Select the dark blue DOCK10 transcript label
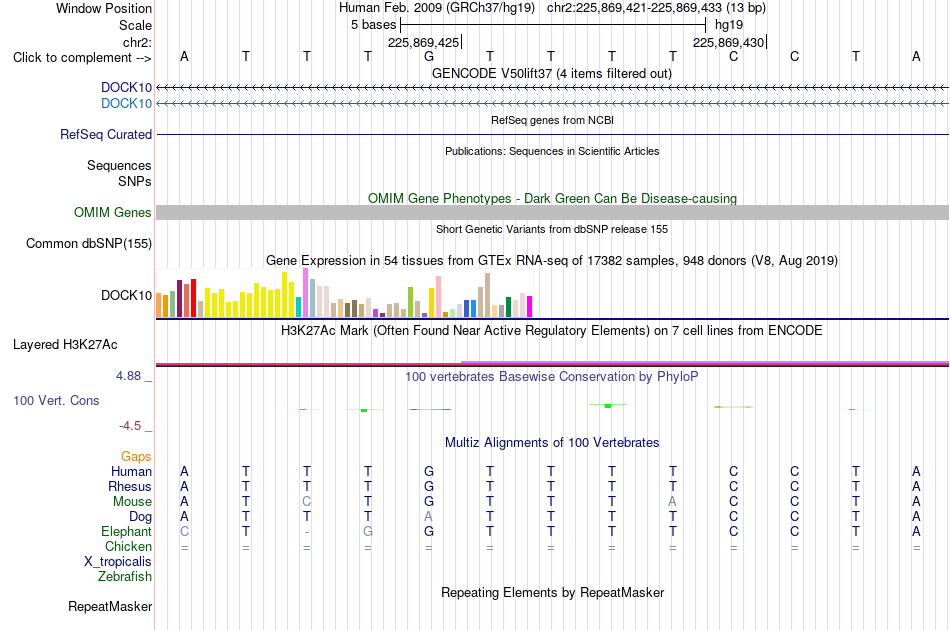Viewport: 950px width, 630px height. click(127, 88)
